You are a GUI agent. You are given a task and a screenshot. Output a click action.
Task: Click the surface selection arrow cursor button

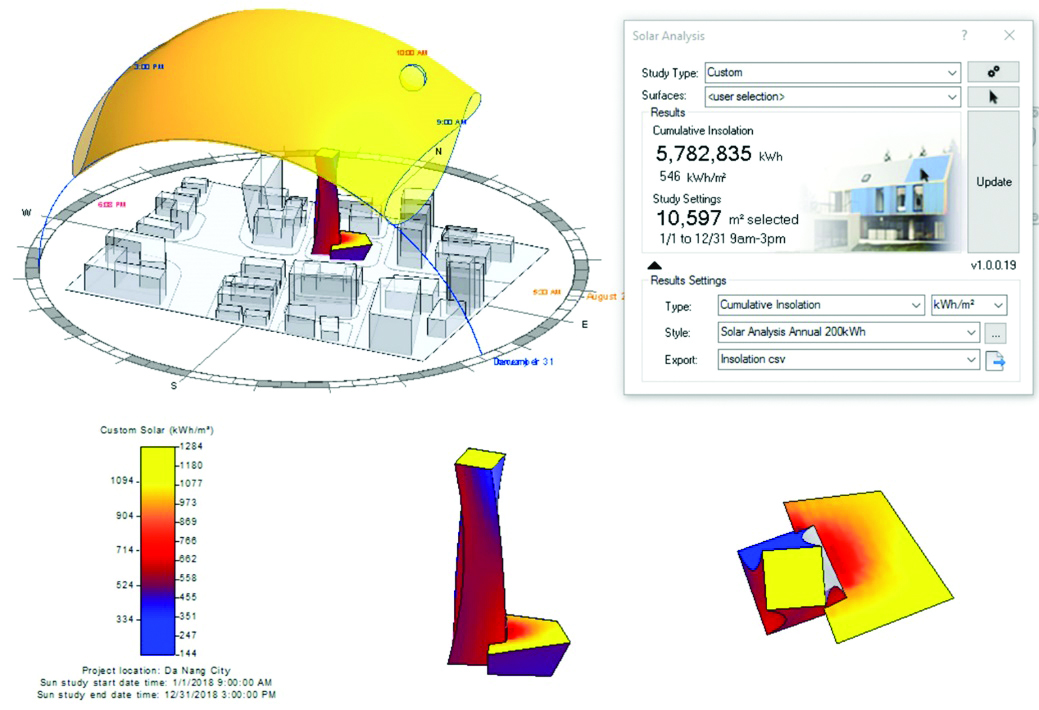pos(992,97)
